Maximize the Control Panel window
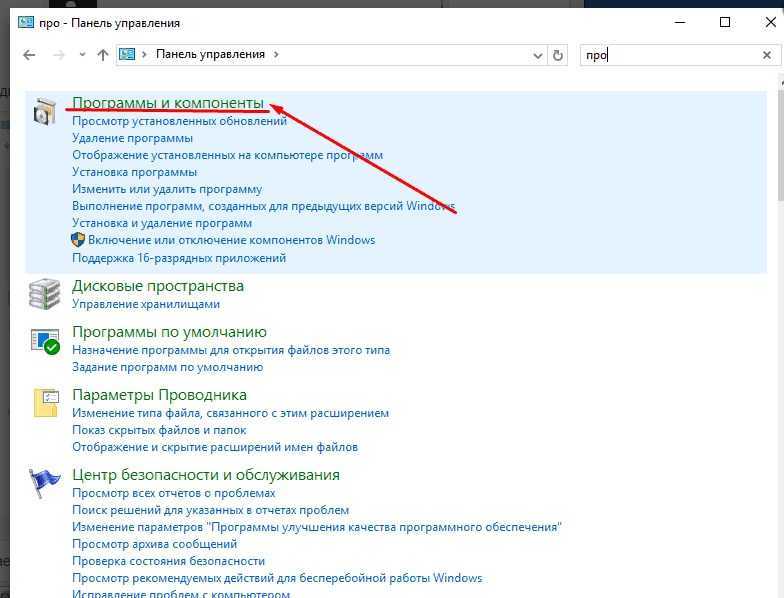The width and height of the screenshot is (784, 598). coord(725,22)
